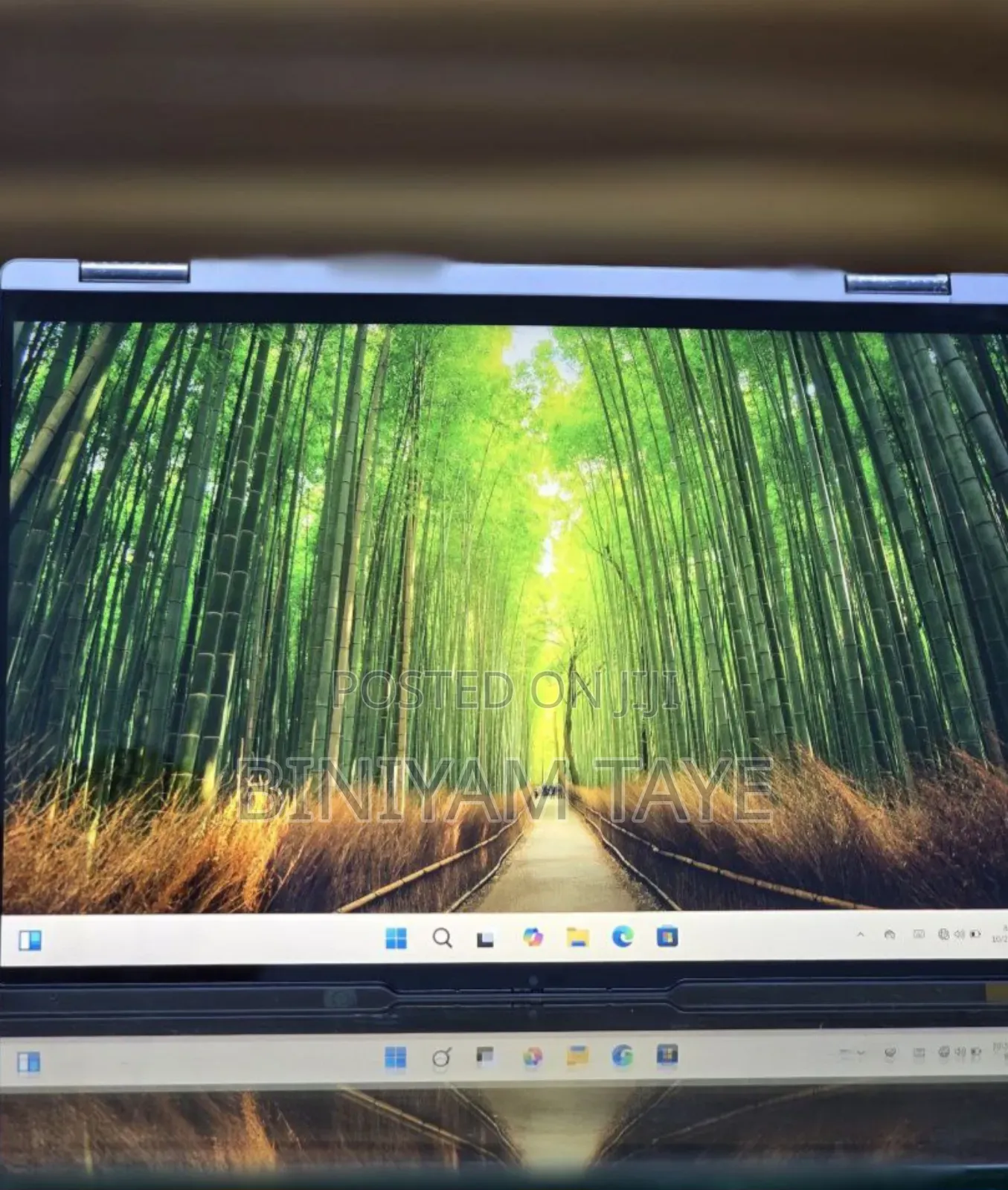Open Task View on taskbar
This screenshot has height=1190, width=1008.
click(485, 939)
